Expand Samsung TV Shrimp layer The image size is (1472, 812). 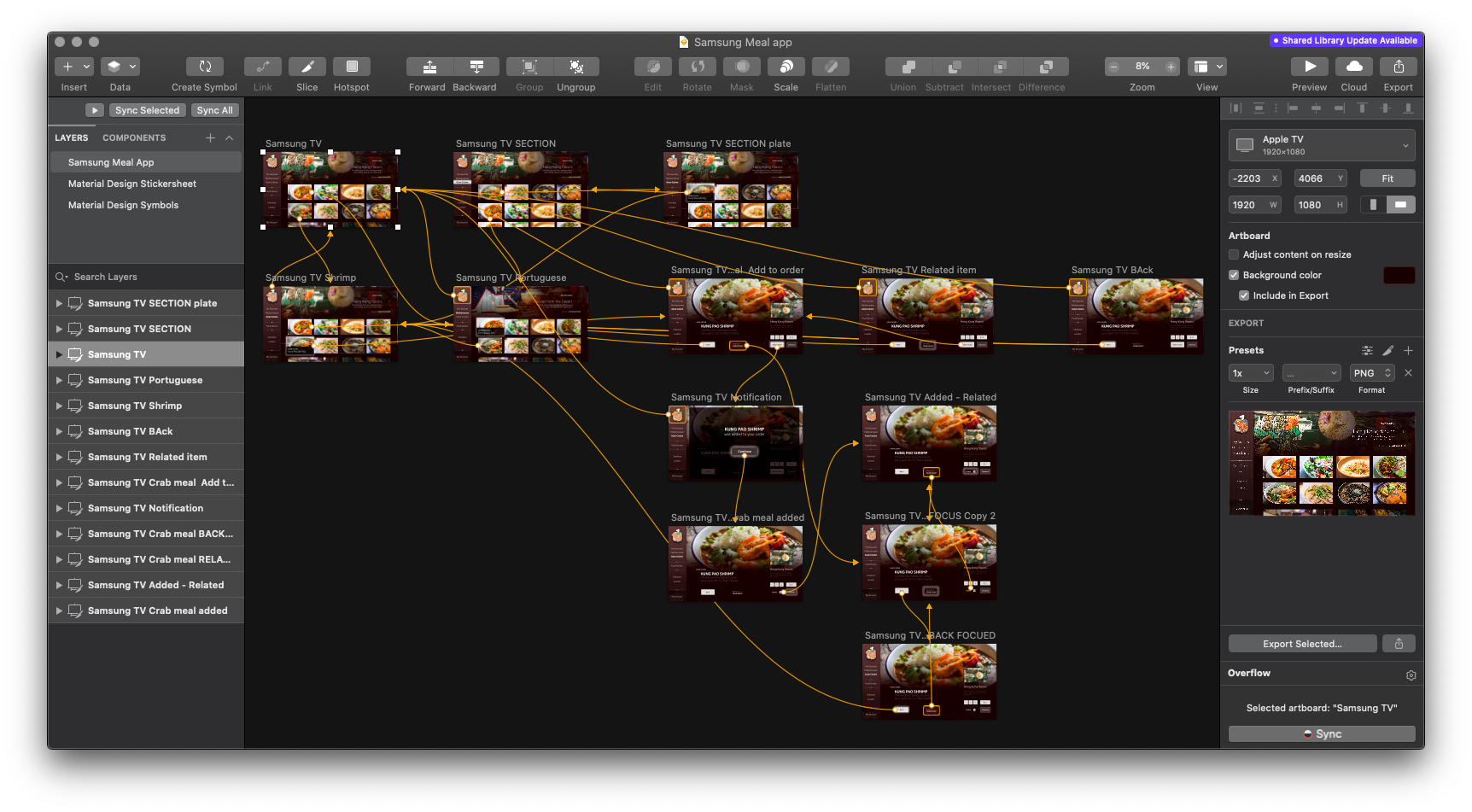click(x=59, y=406)
